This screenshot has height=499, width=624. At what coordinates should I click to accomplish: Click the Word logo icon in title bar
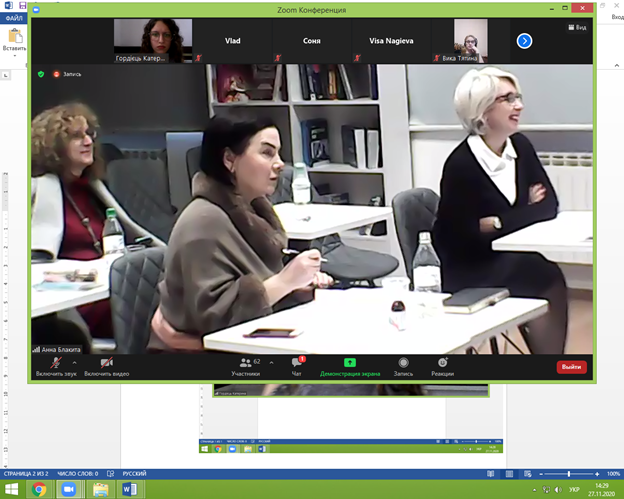pos(8,5)
